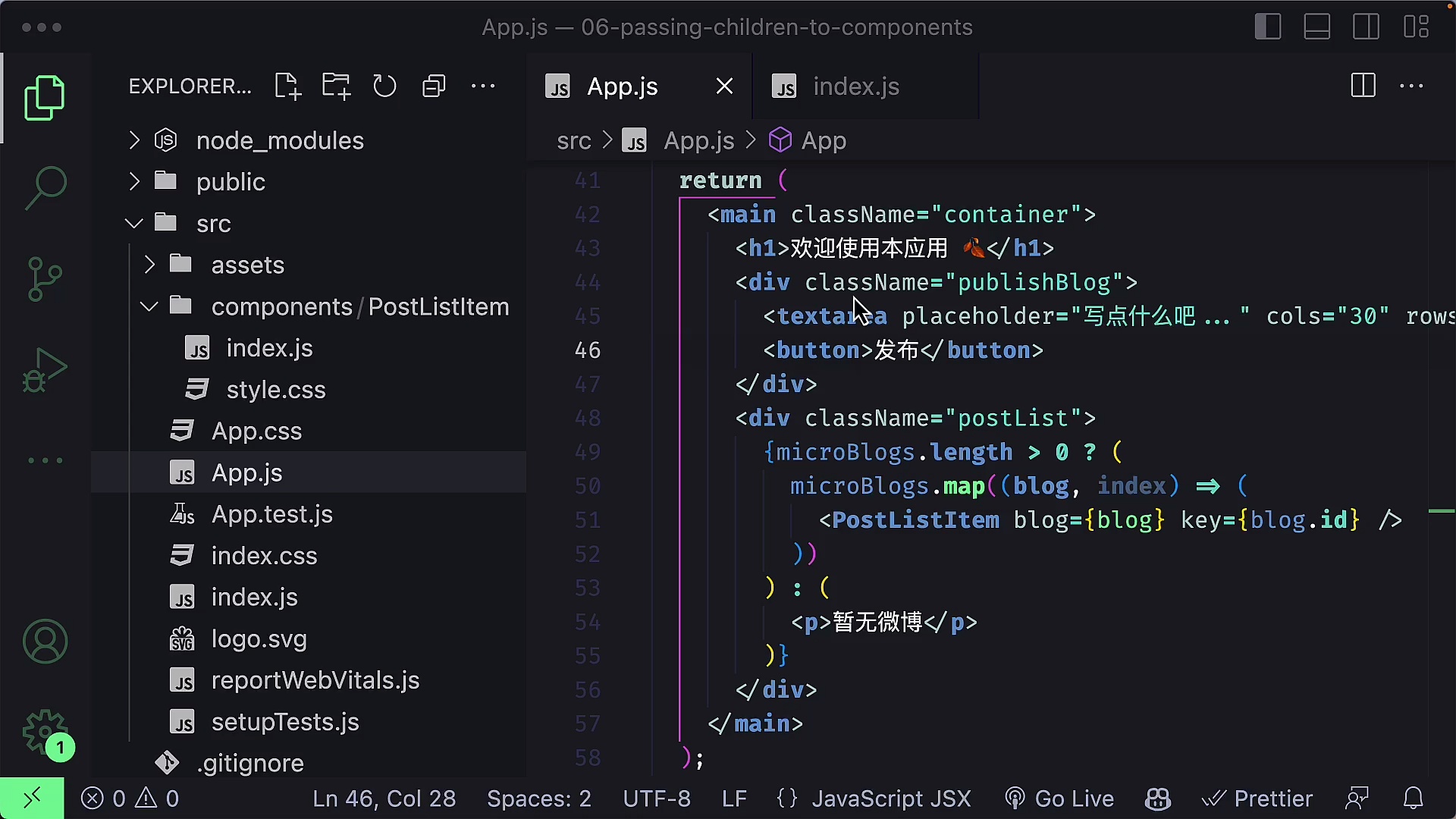Open editor more actions ellipsis menu
This screenshot has width=1456, height=819.
click(1411, 86)
